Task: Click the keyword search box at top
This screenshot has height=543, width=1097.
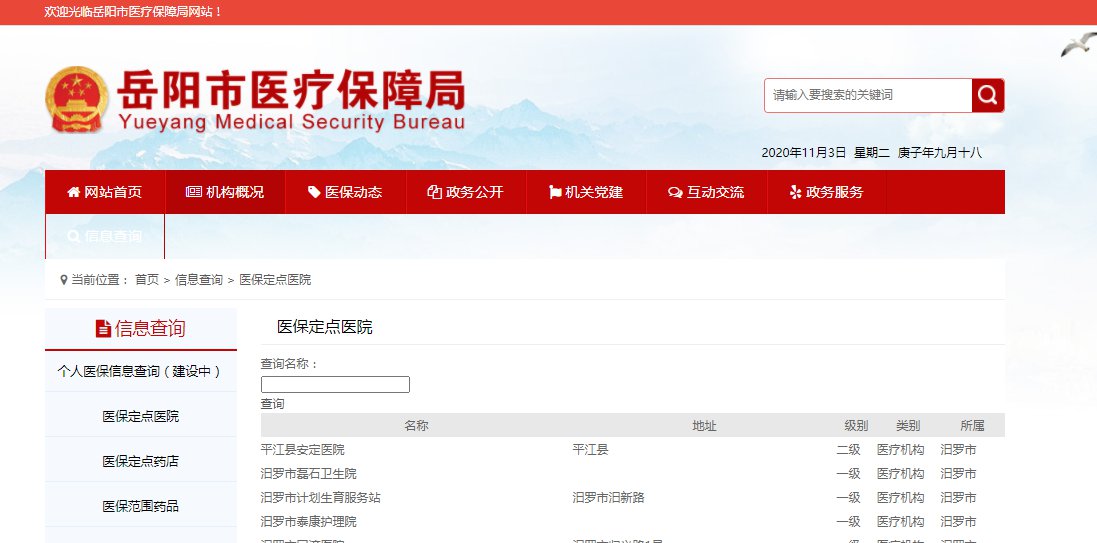Action: (x=867, y=95)
